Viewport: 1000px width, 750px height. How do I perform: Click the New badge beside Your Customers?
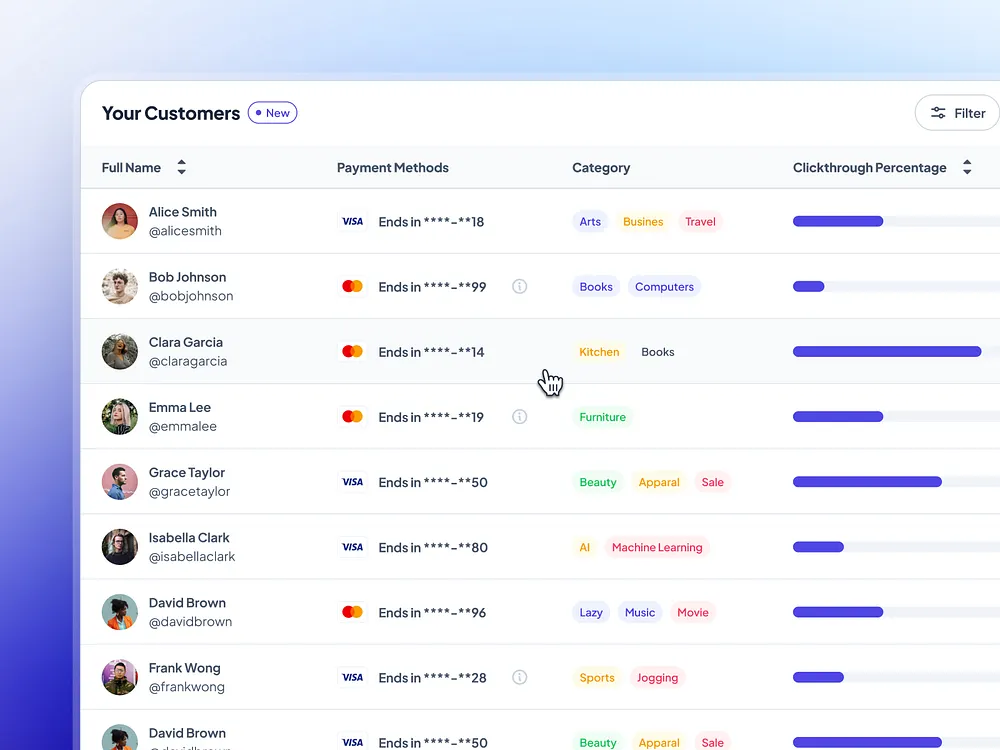point(272,112)
